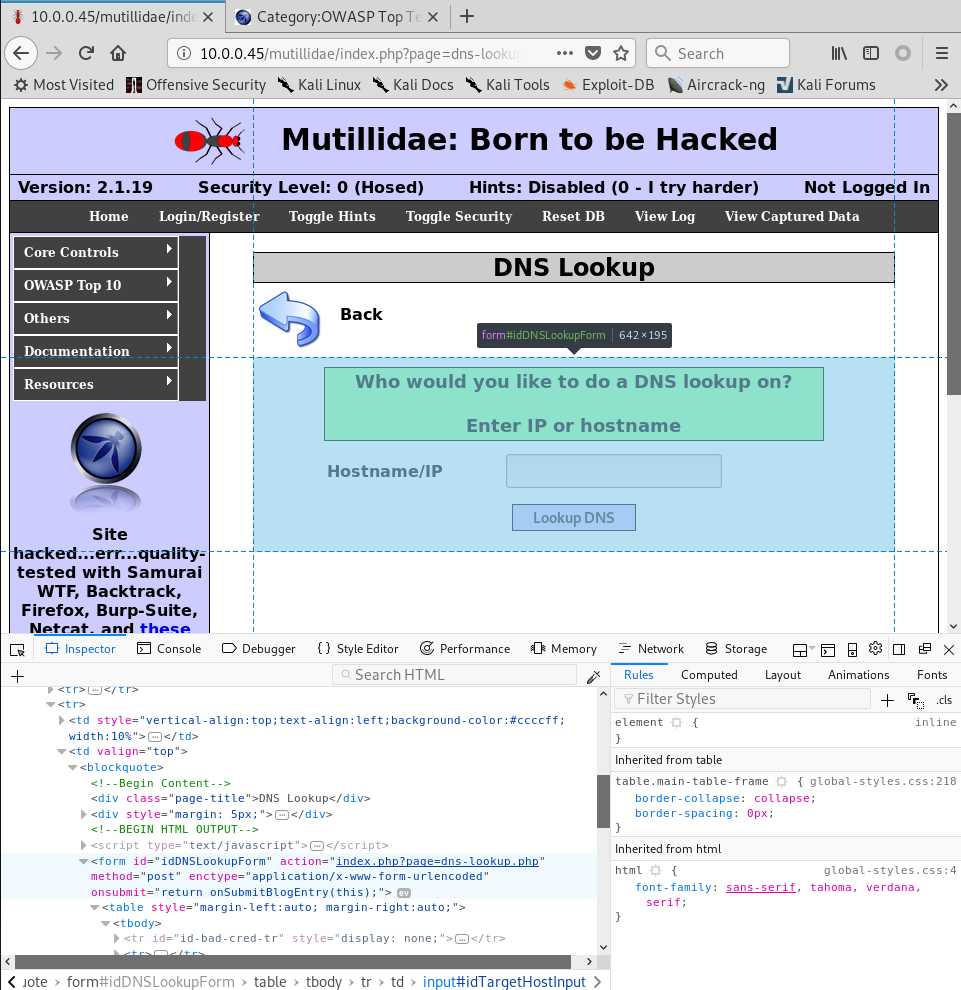Open a new browser tab

(467, 16)
